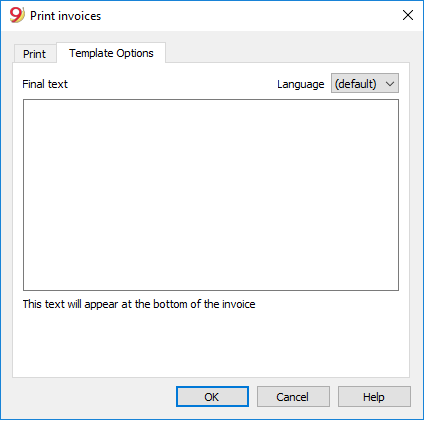424x421 pixels.
Task: Click empty panel area below hint text
Action: 211,345
